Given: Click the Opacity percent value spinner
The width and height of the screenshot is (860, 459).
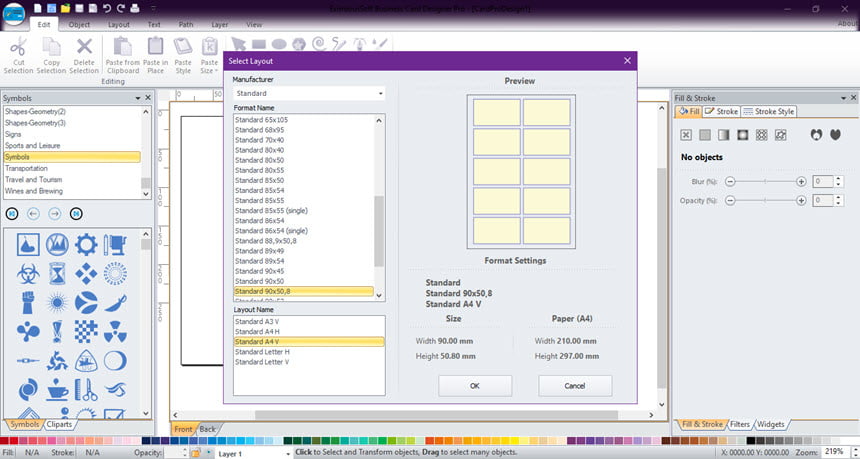Looking at the screenshot, I should pyautogui.click(x=838, y=200).
